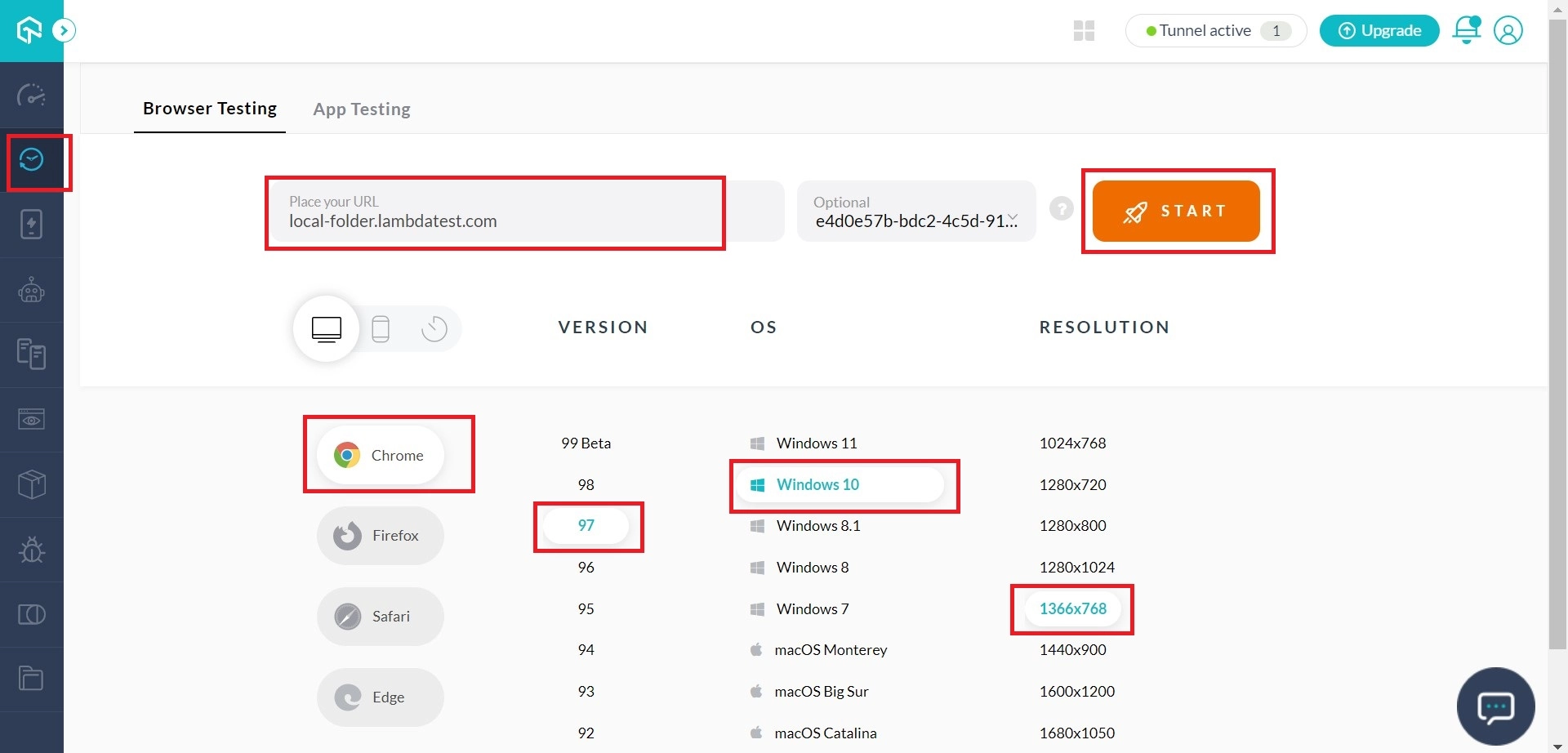The image size is (1568, 753).
Task: Click the Upgrade button
Action: pyautogui.click(x=1379, y=30)
